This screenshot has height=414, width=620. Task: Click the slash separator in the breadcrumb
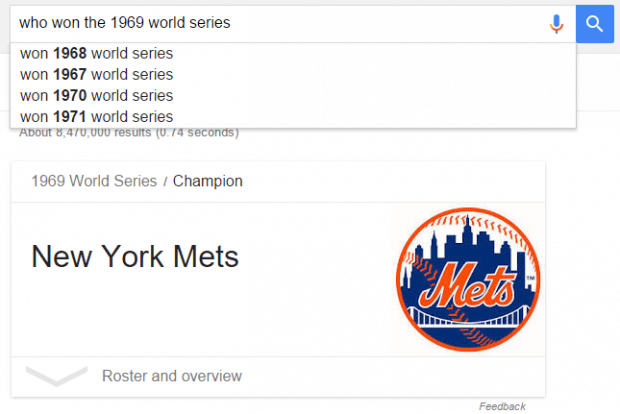point(165,181)
